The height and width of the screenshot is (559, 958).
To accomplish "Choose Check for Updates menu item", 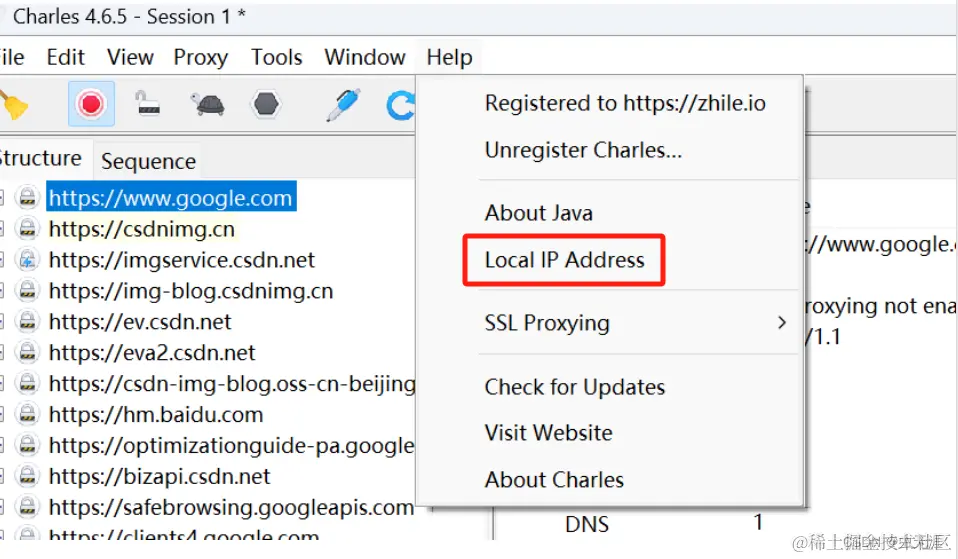I will [x=575, y=387].
